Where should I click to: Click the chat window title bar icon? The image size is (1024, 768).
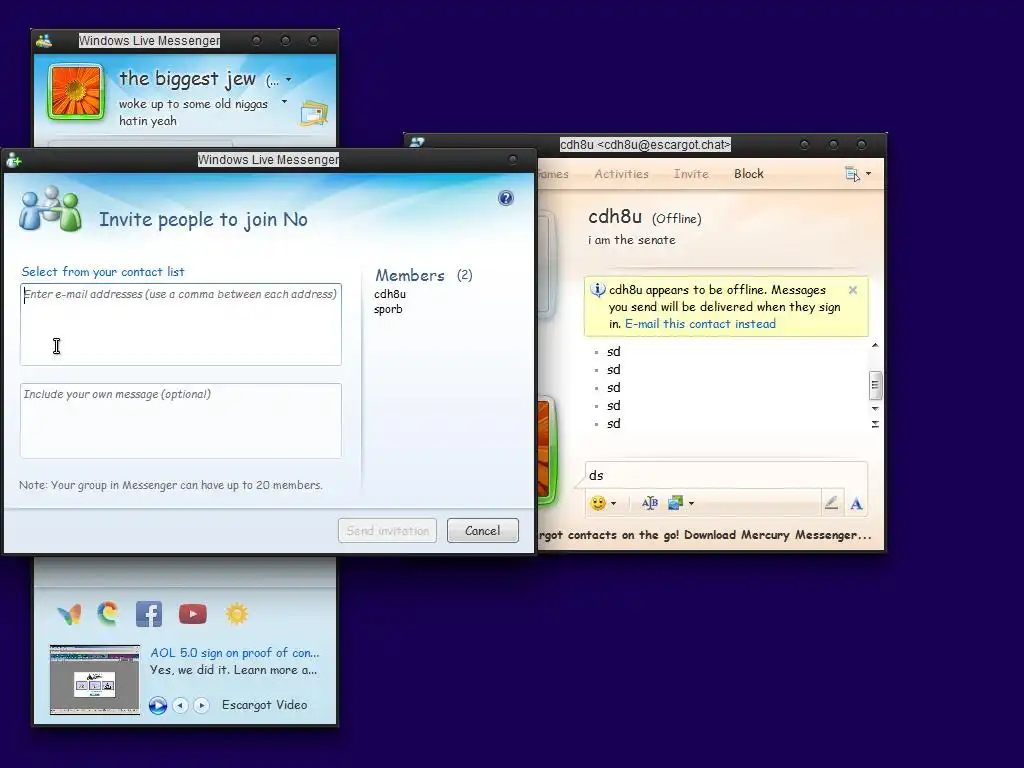(x=417, y=142)
